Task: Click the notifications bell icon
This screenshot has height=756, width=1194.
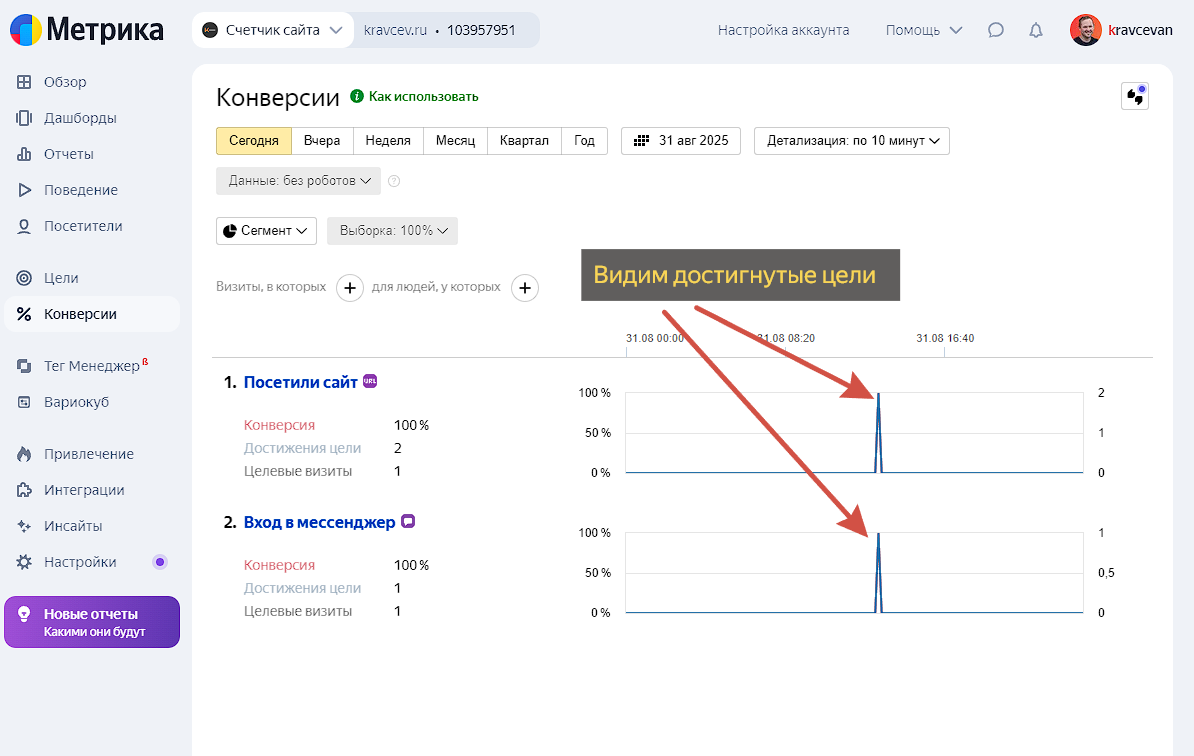Action: pyautogui.click(x=1036, y=30)
